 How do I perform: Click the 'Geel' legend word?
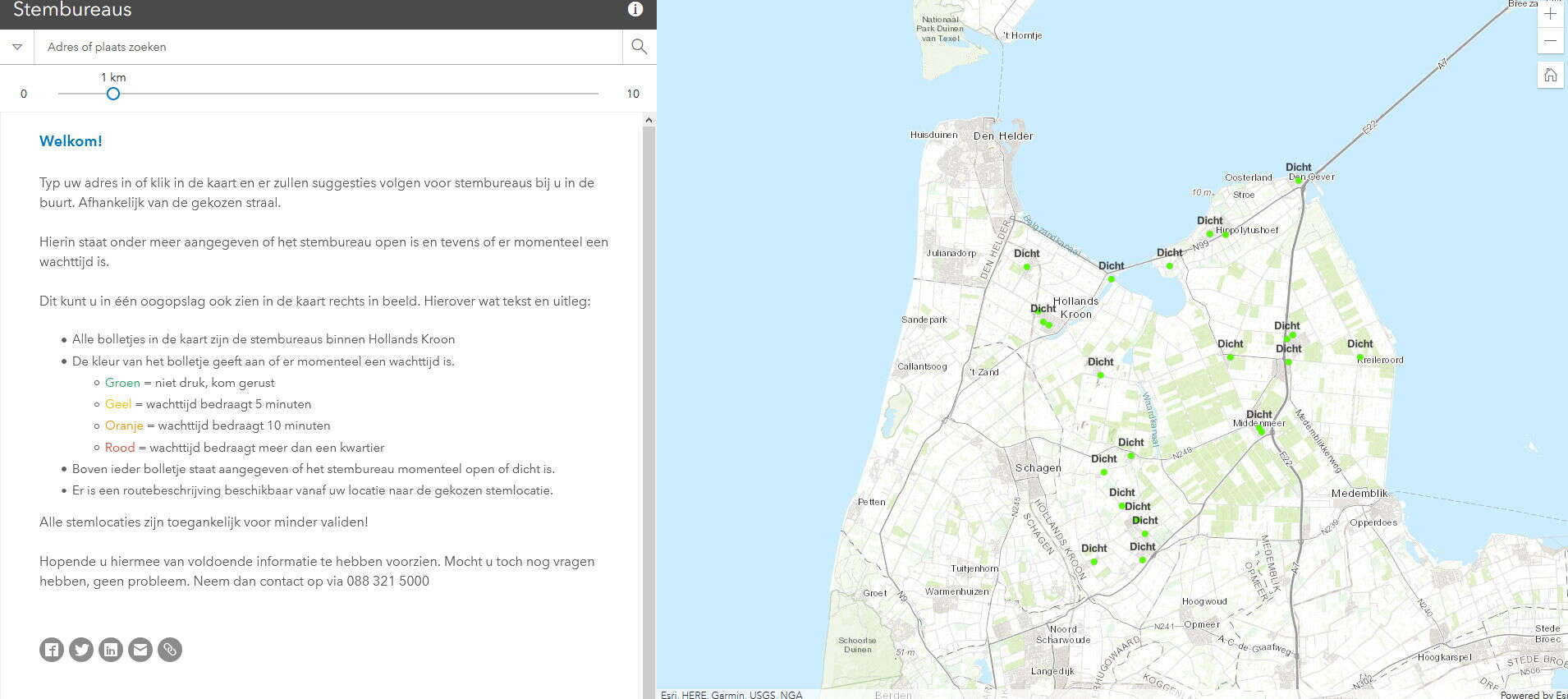click(x=118, y=404)
